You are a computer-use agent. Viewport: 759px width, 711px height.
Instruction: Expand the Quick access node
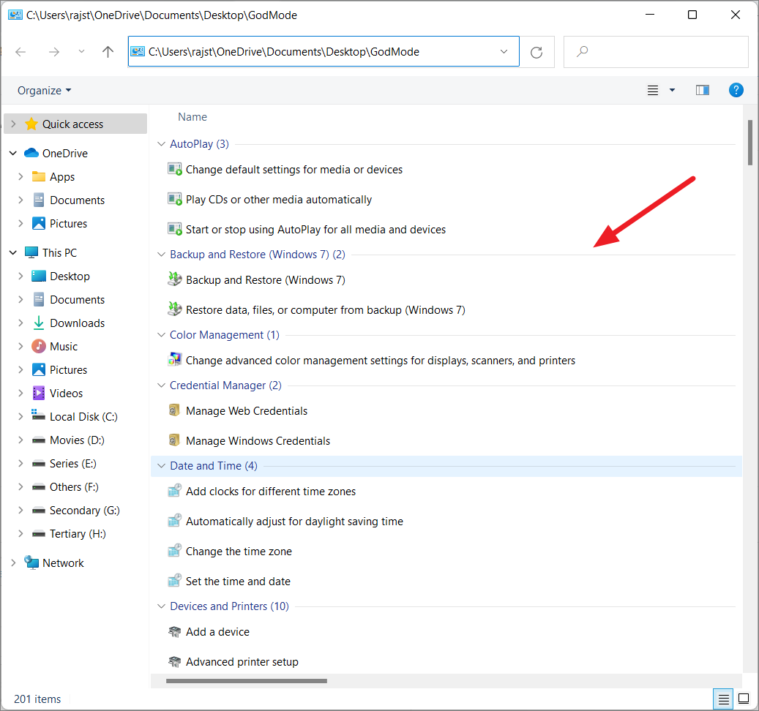[x=14, y=124]
